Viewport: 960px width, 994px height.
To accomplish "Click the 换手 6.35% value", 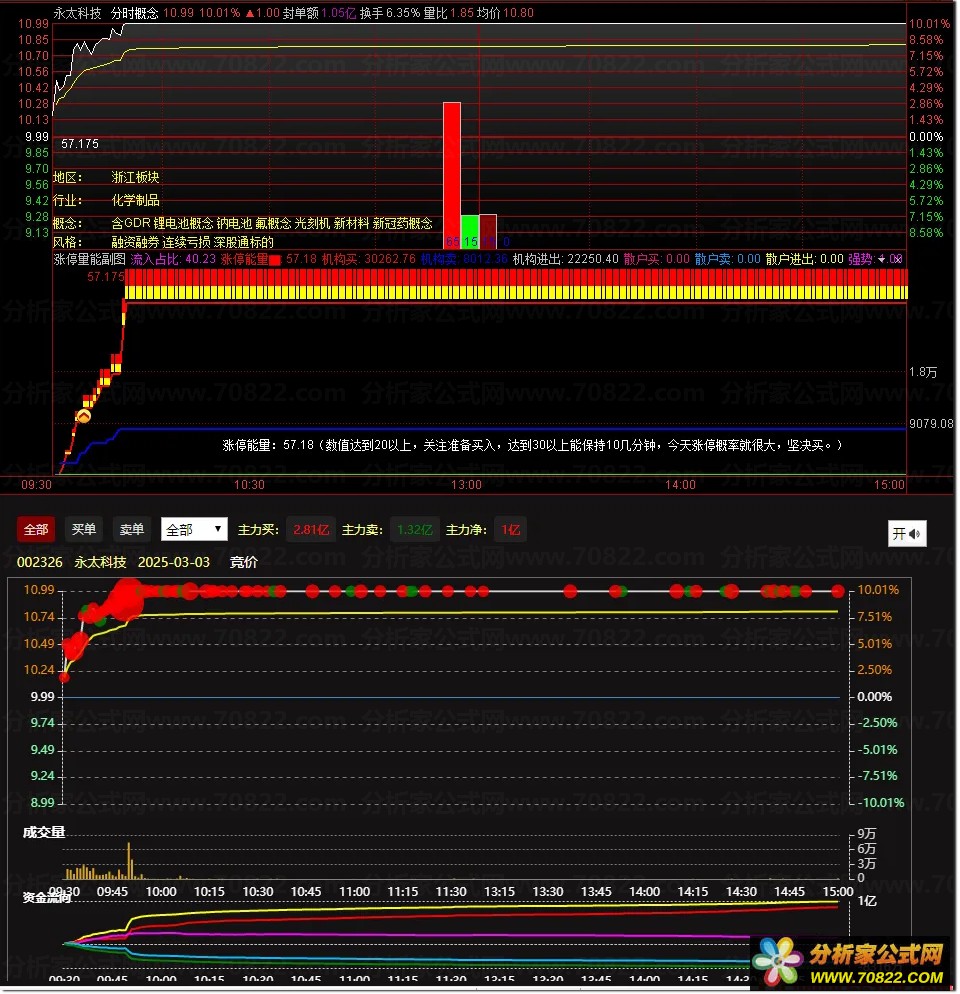I will click(x=390, y=13).
